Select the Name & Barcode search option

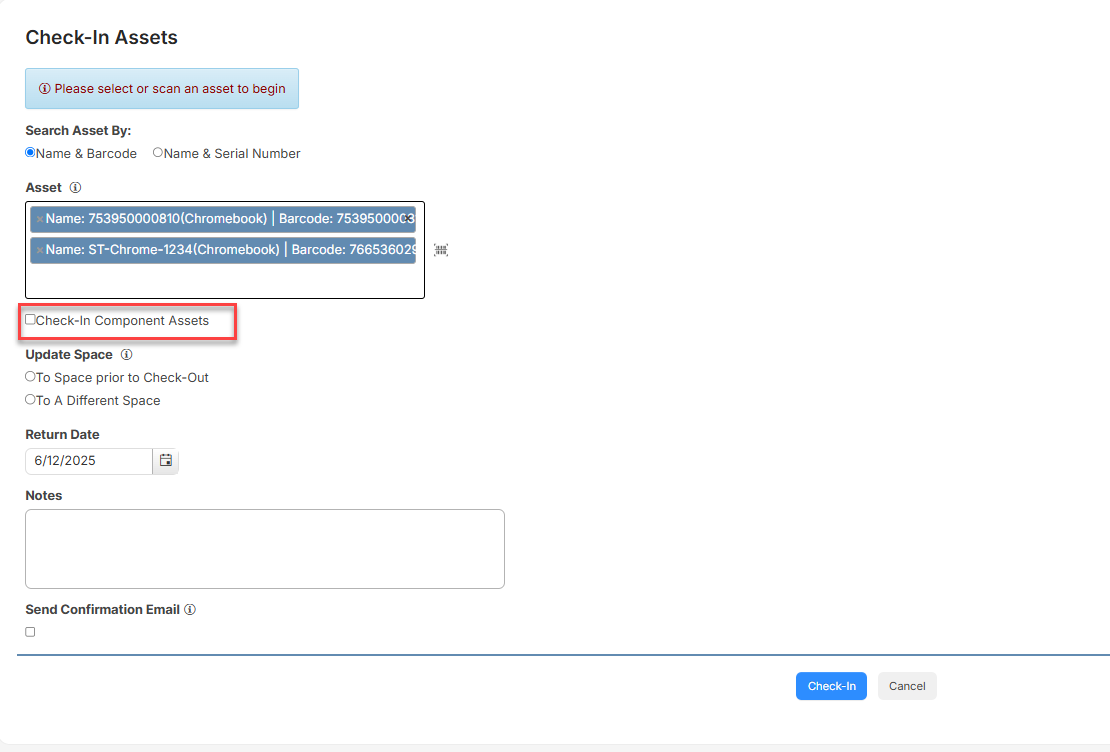tap(30, 153)
